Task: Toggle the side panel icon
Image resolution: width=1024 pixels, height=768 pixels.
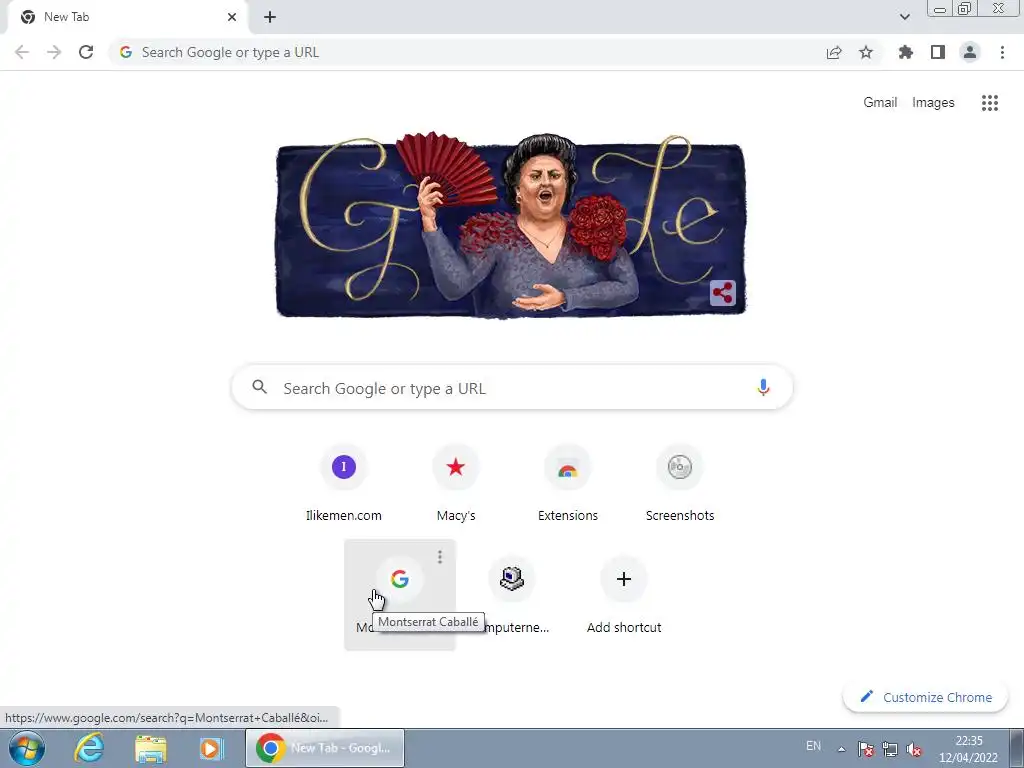Action: pos(938,52)
